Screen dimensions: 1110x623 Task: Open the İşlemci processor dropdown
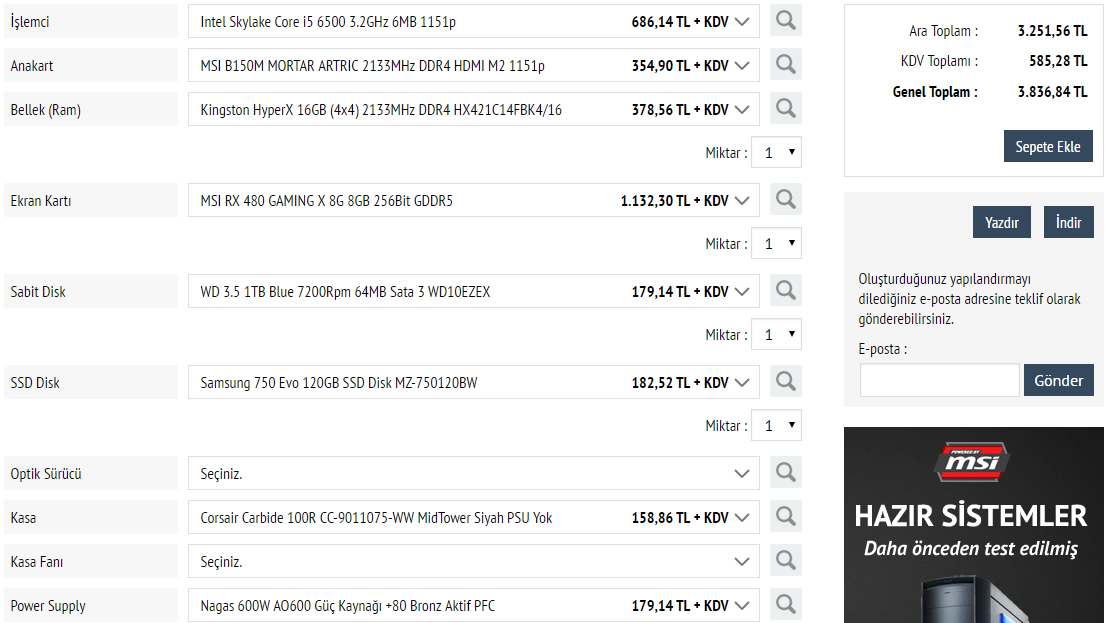point(474,21)
